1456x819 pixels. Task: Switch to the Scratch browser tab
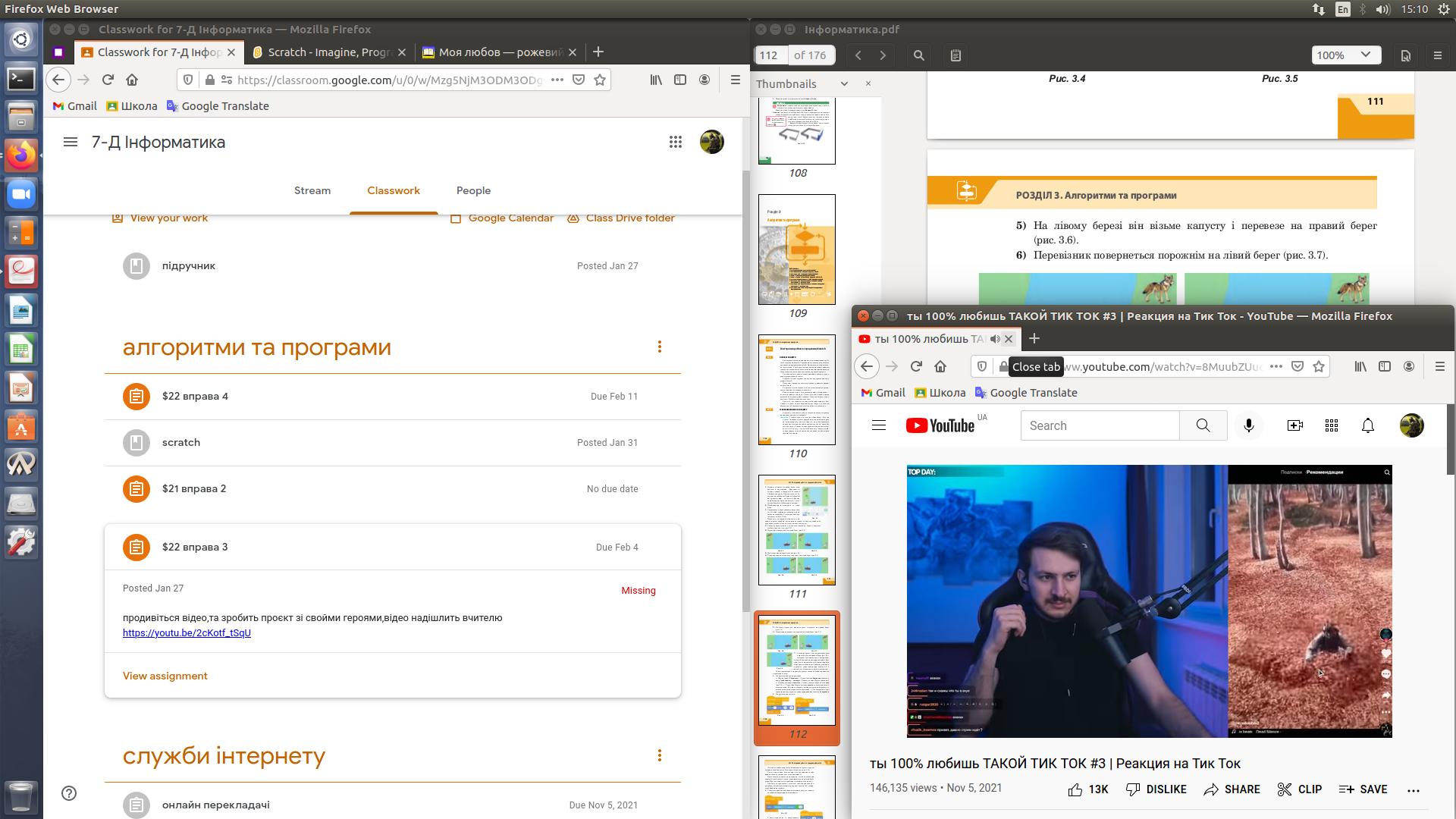pos(327,52)
